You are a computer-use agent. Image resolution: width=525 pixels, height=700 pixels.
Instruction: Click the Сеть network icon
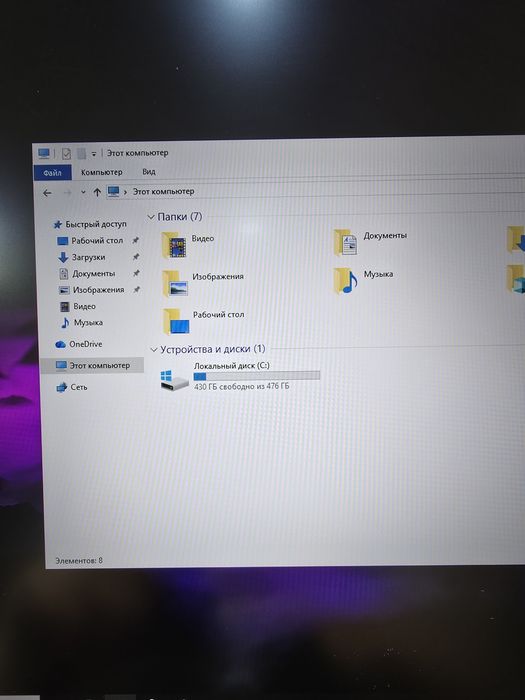61,388
